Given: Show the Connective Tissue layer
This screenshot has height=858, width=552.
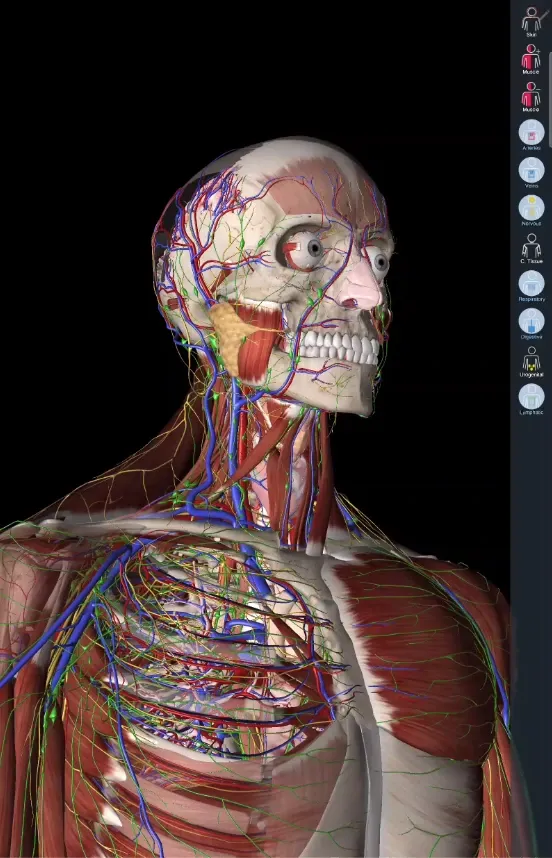Looking at the screenshot, I should click(x=531, y=247).
